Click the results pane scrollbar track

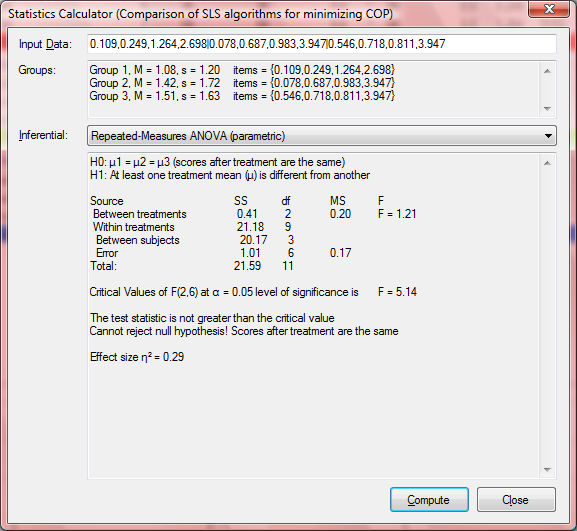pyautogui.click(x=547, y=316)
